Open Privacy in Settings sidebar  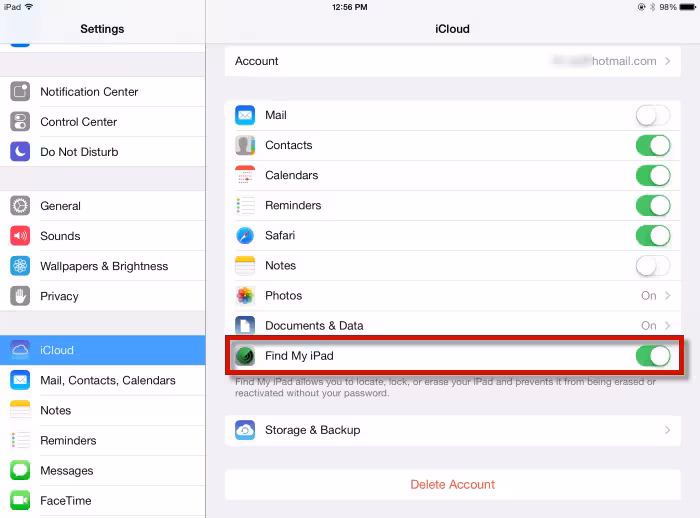[x=103, y=296]
